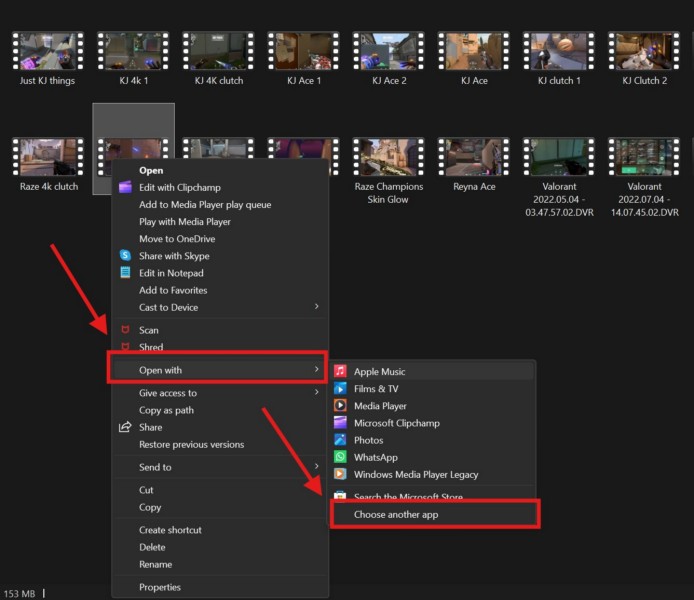The image size is (694, 600).
Task: Click the Windows Media Player Legacy icon
Action: 340,474
